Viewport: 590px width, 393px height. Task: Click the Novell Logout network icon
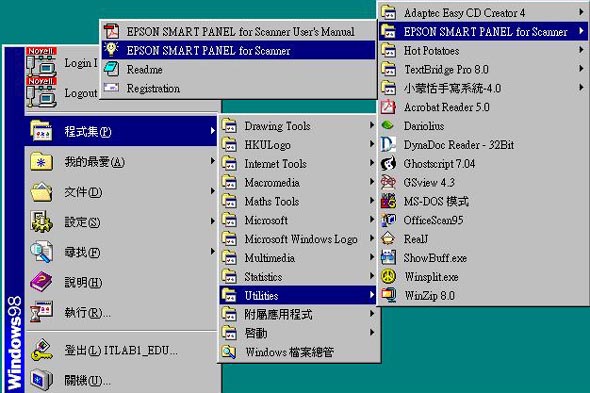[41, 93]
